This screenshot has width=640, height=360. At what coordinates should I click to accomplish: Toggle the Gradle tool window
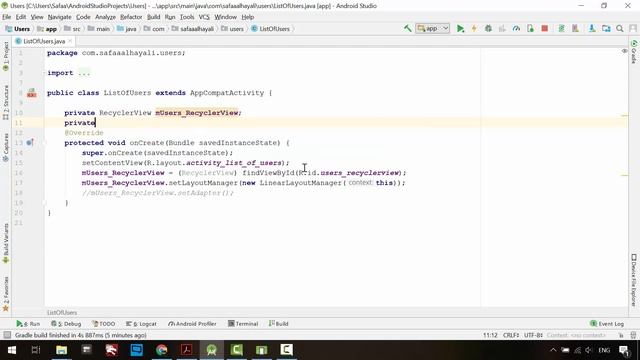click(634, 52)
